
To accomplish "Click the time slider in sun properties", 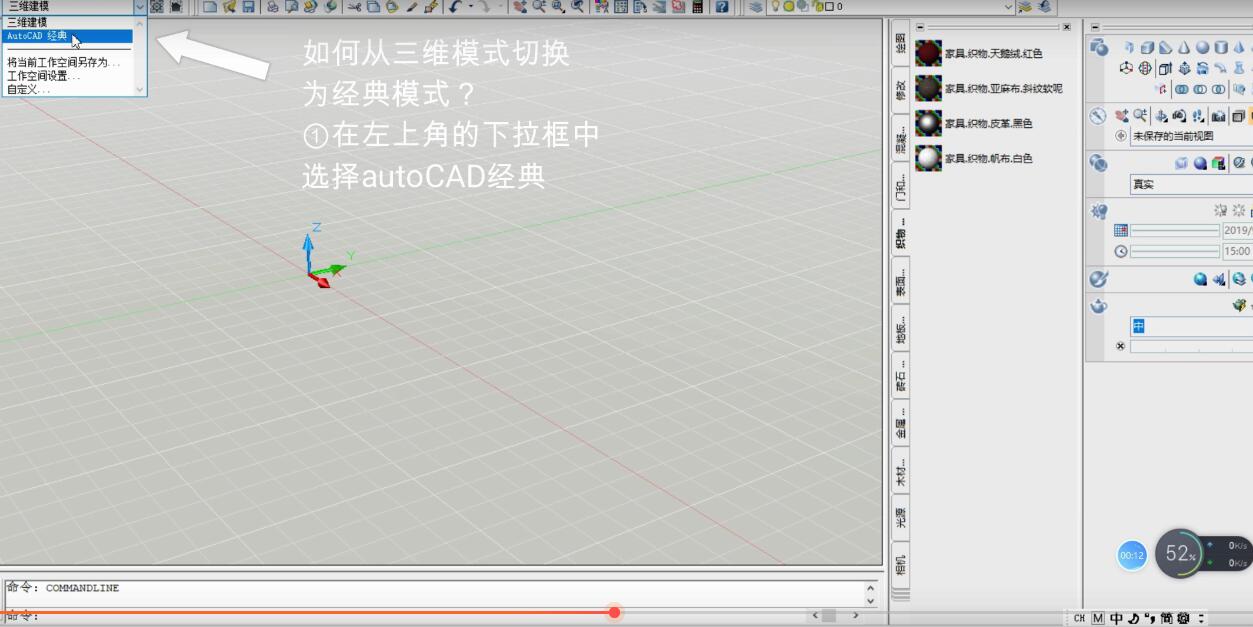I will (1175, 251).
